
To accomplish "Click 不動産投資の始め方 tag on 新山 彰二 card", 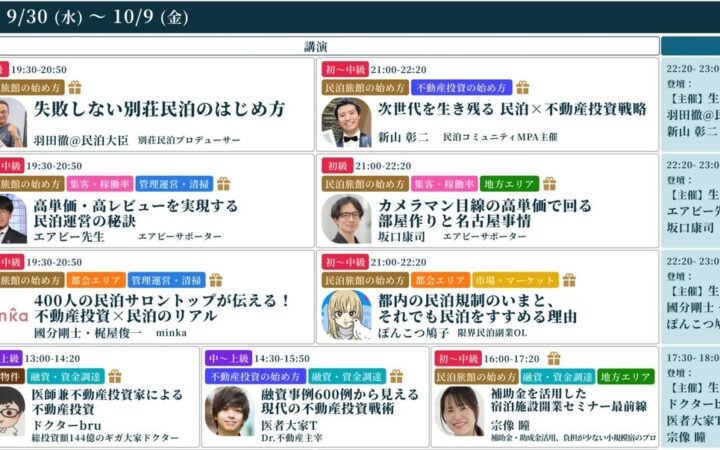I will tap(461, 87).
